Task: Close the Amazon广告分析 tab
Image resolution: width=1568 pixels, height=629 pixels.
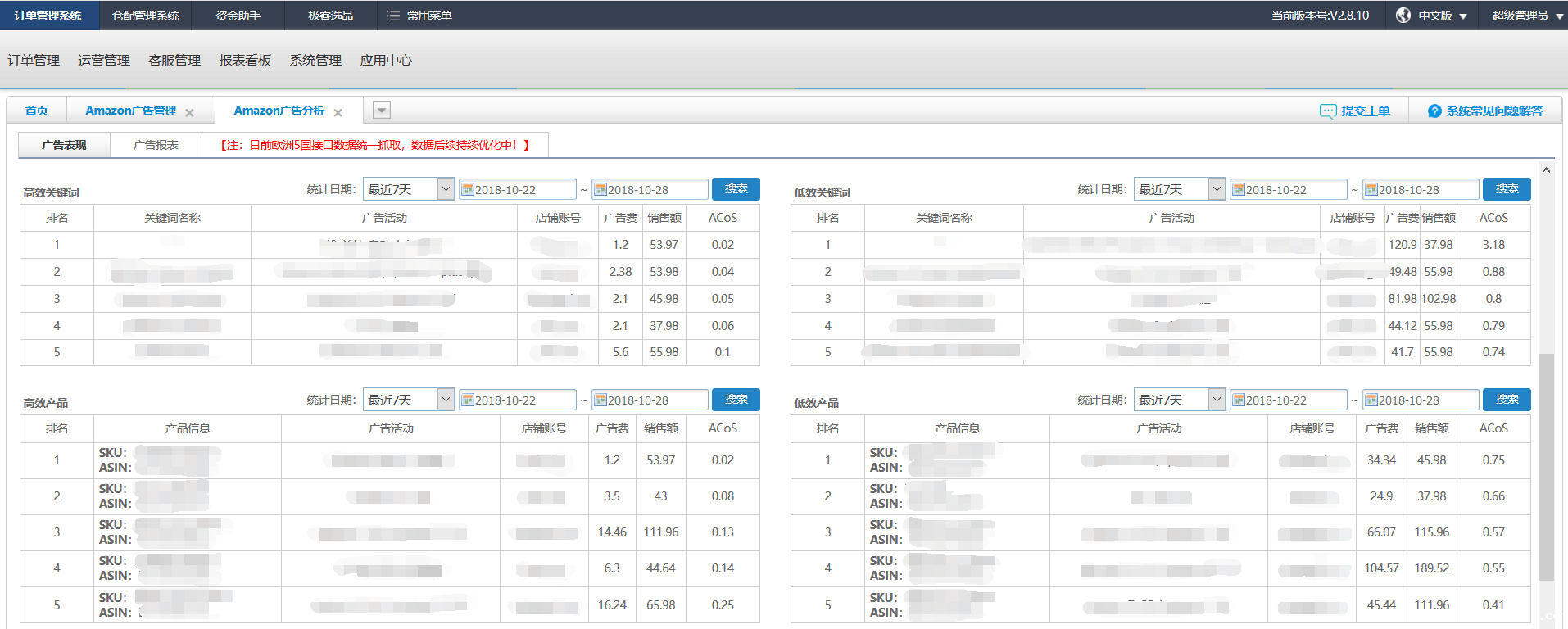Action: (338, 113)
